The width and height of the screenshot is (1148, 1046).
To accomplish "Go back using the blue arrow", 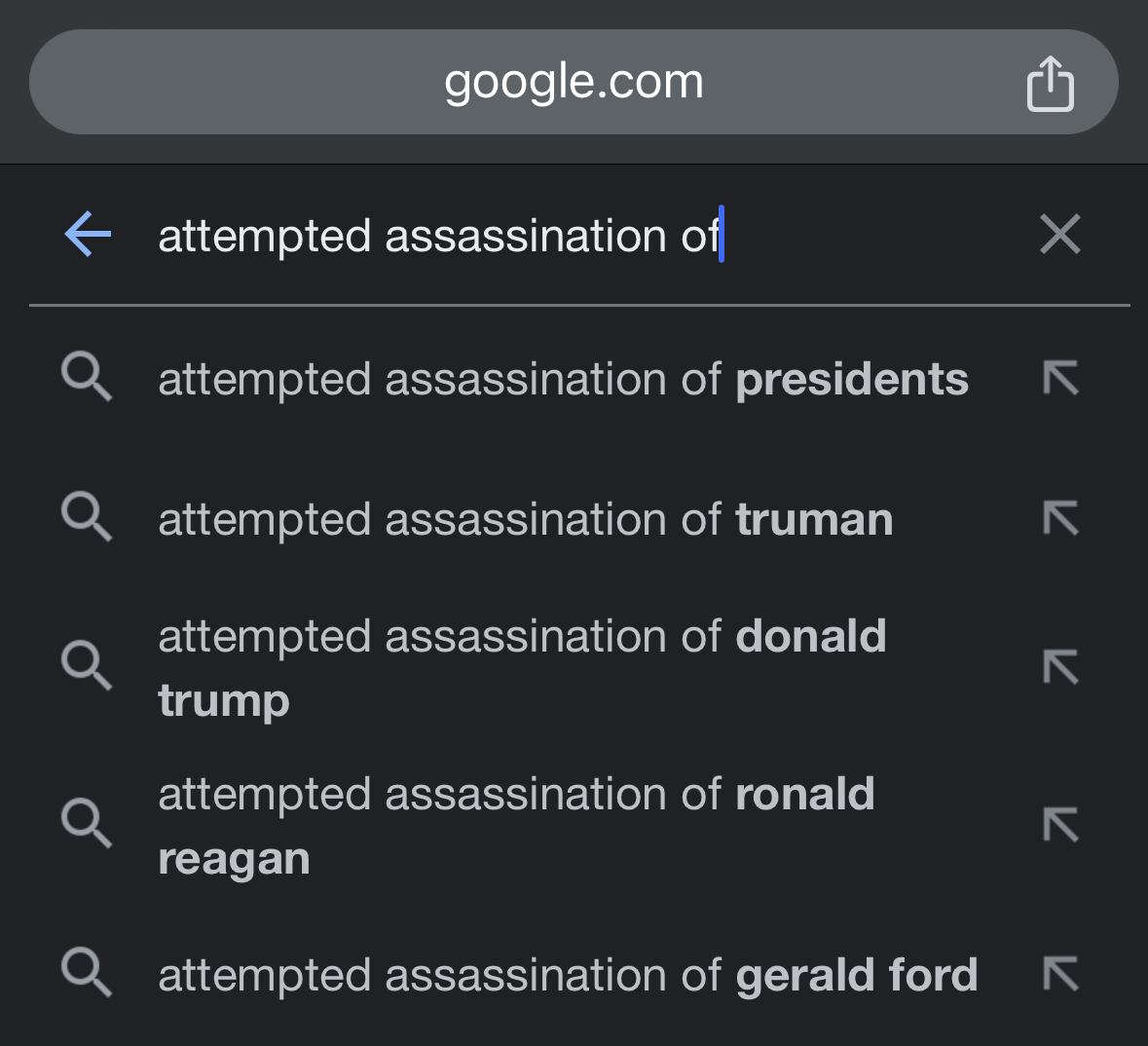I will point(88,235).
